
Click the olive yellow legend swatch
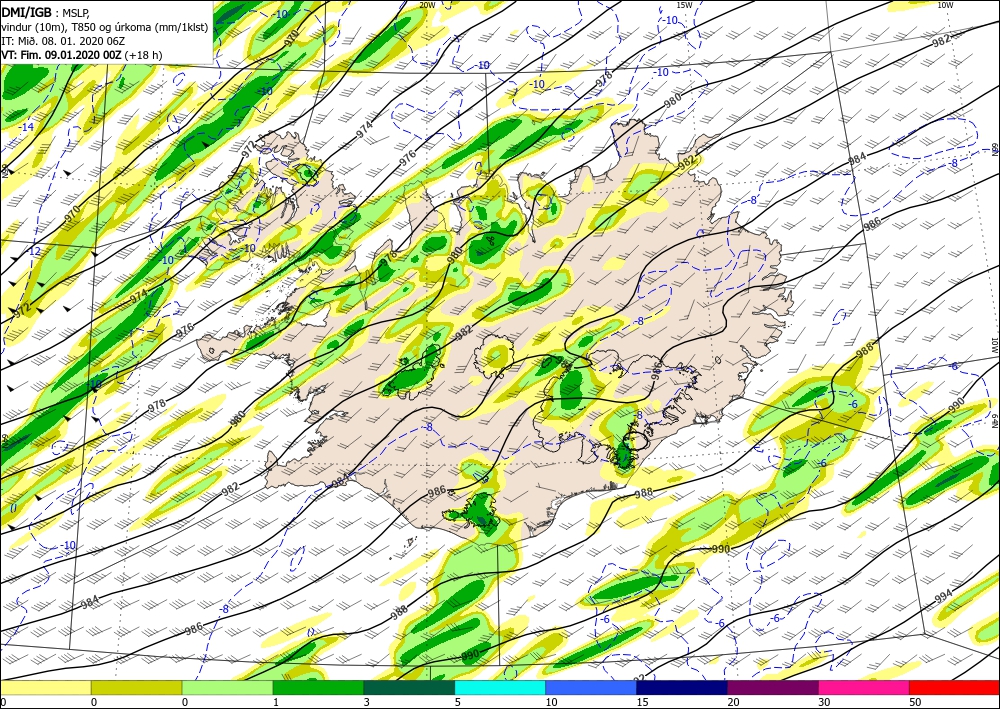tap(136, 687)
